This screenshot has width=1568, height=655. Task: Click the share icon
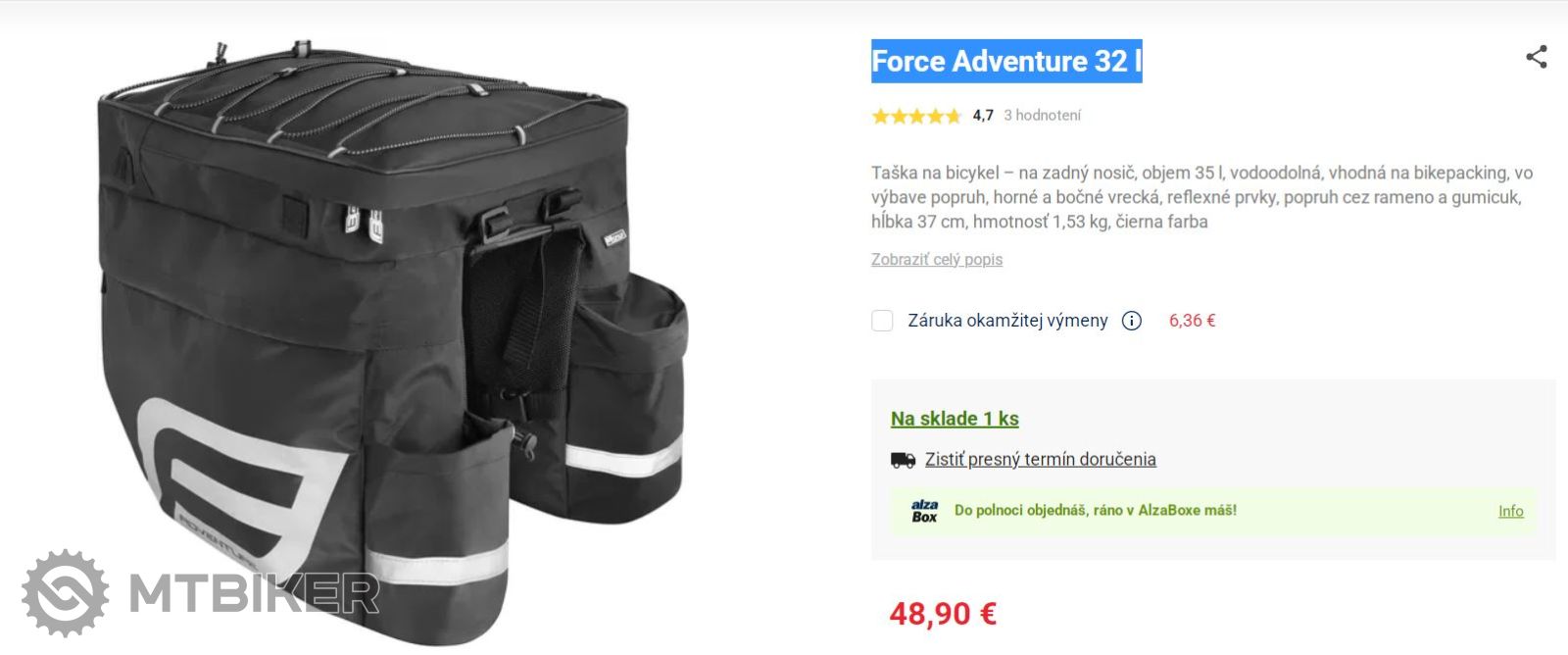[x=1537, y=57]
